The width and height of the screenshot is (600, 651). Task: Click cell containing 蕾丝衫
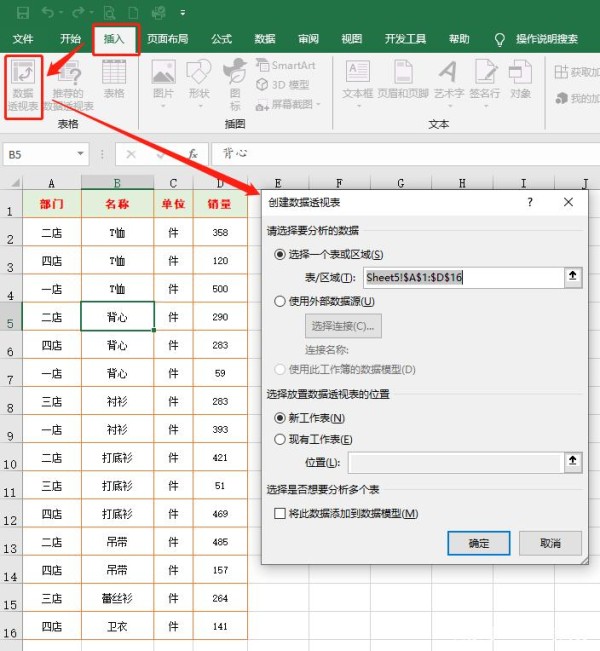[117, 598]
